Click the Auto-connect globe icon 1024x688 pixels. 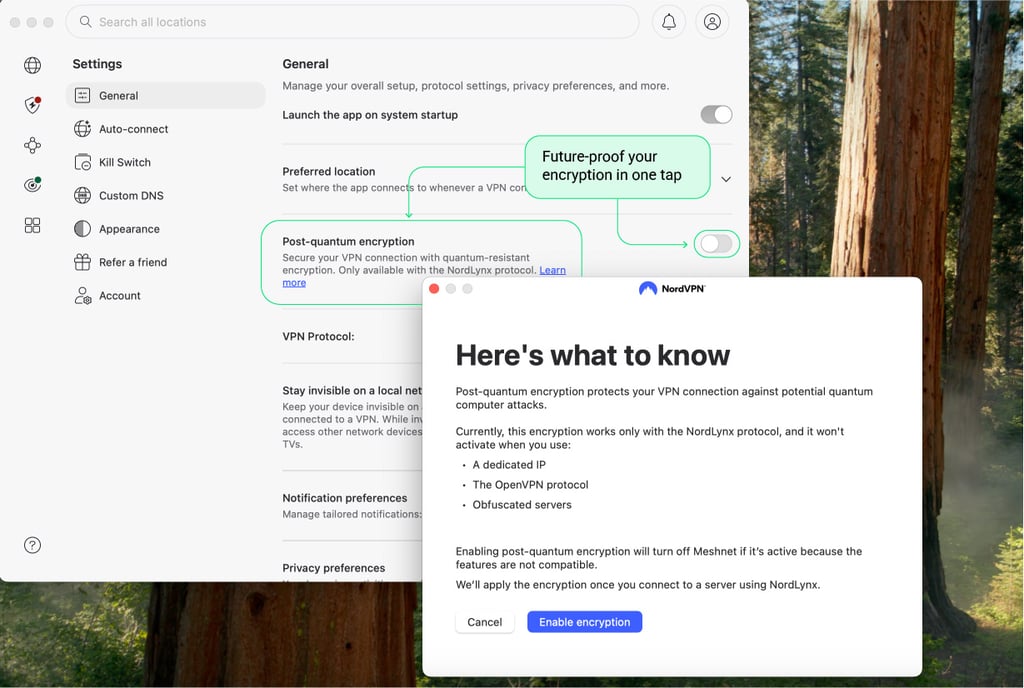[x=82, y=129]
